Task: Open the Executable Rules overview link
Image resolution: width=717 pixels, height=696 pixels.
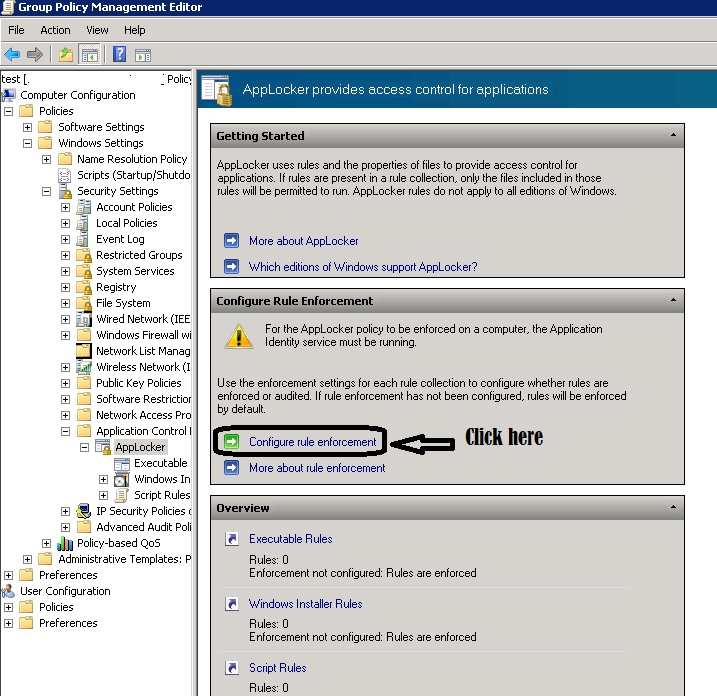Action: 290,539
